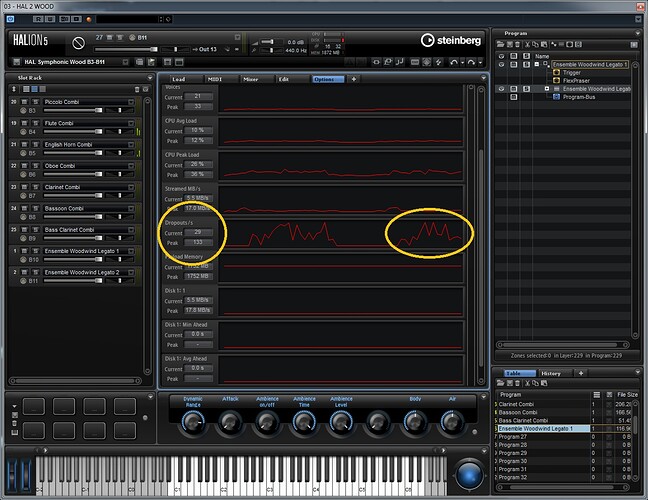Adjust the Dynamic Range knob
Image resolution: width=648 pixels, height=500 pixels.
point(193,422)
